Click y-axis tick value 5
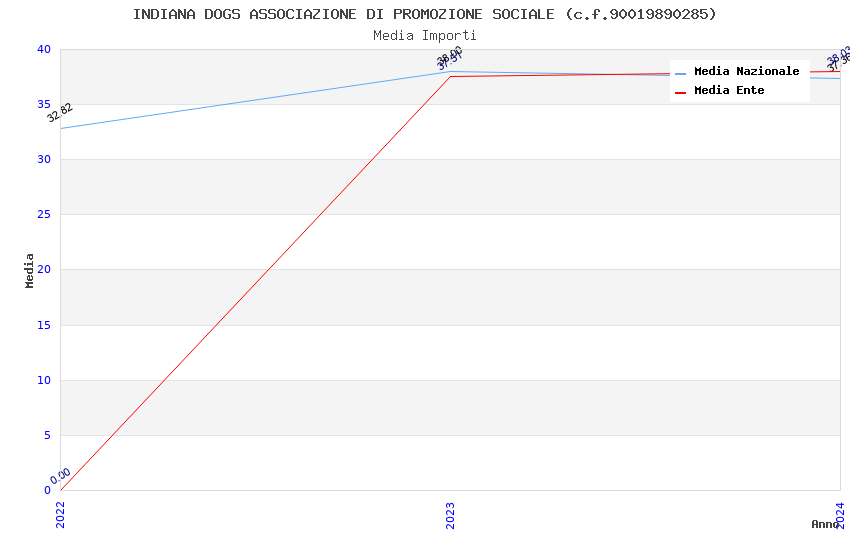850x550 pixels. click(48, 435)
